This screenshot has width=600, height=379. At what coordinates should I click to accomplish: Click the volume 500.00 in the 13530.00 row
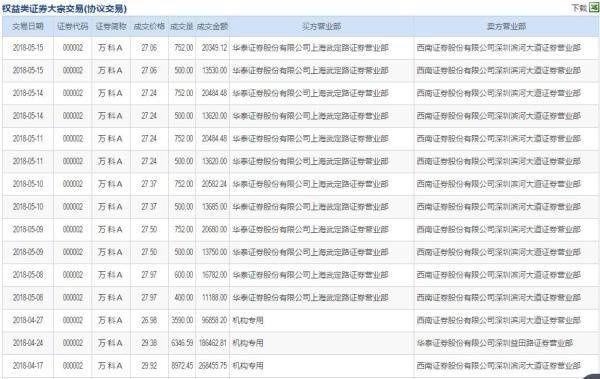coord(184,70)
